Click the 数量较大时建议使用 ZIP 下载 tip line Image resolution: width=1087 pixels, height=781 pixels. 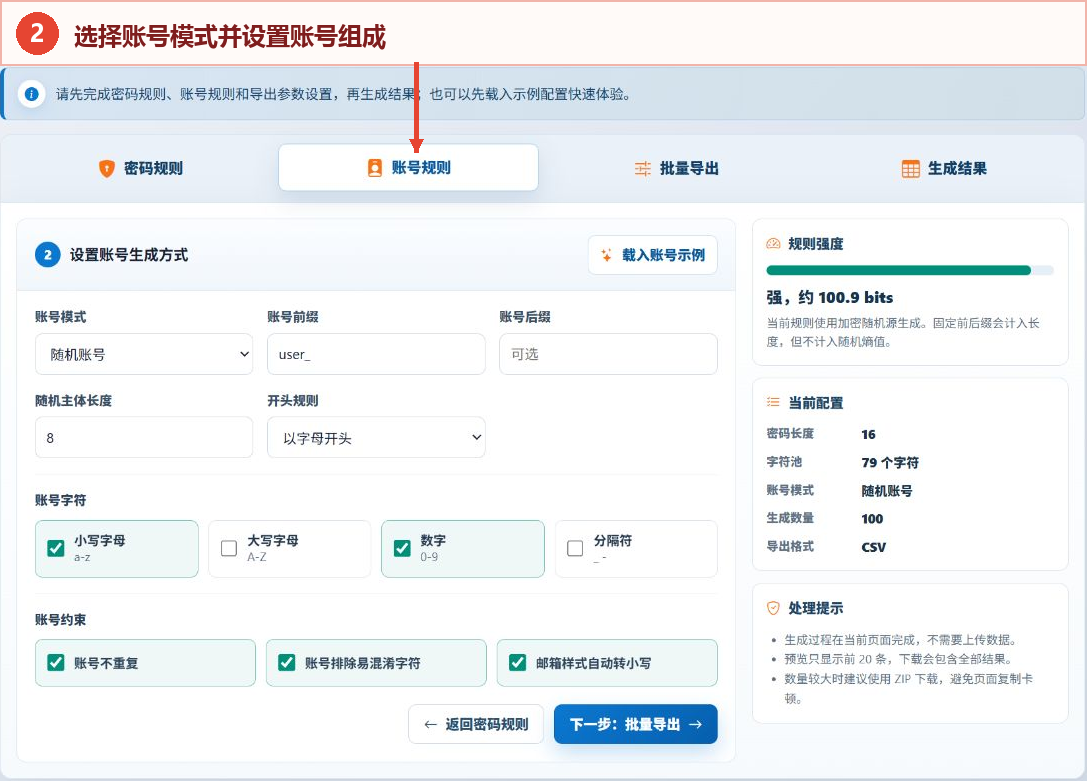(909, 688)
